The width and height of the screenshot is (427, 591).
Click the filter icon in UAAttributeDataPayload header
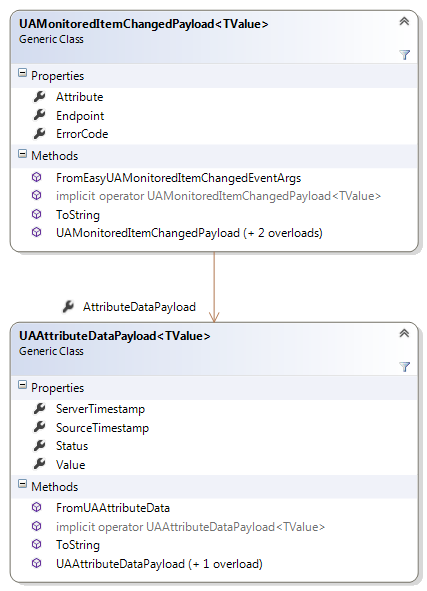pyautogui.click(x=404, y=367)
